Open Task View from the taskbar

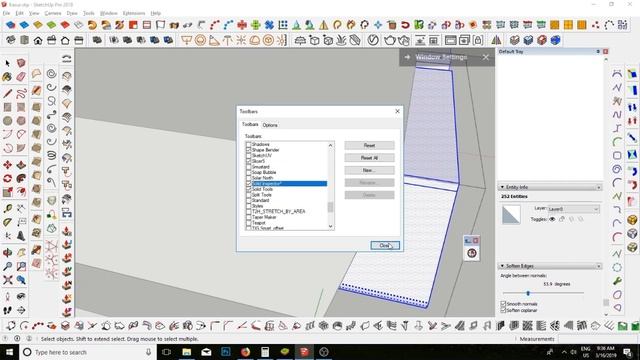167,352
